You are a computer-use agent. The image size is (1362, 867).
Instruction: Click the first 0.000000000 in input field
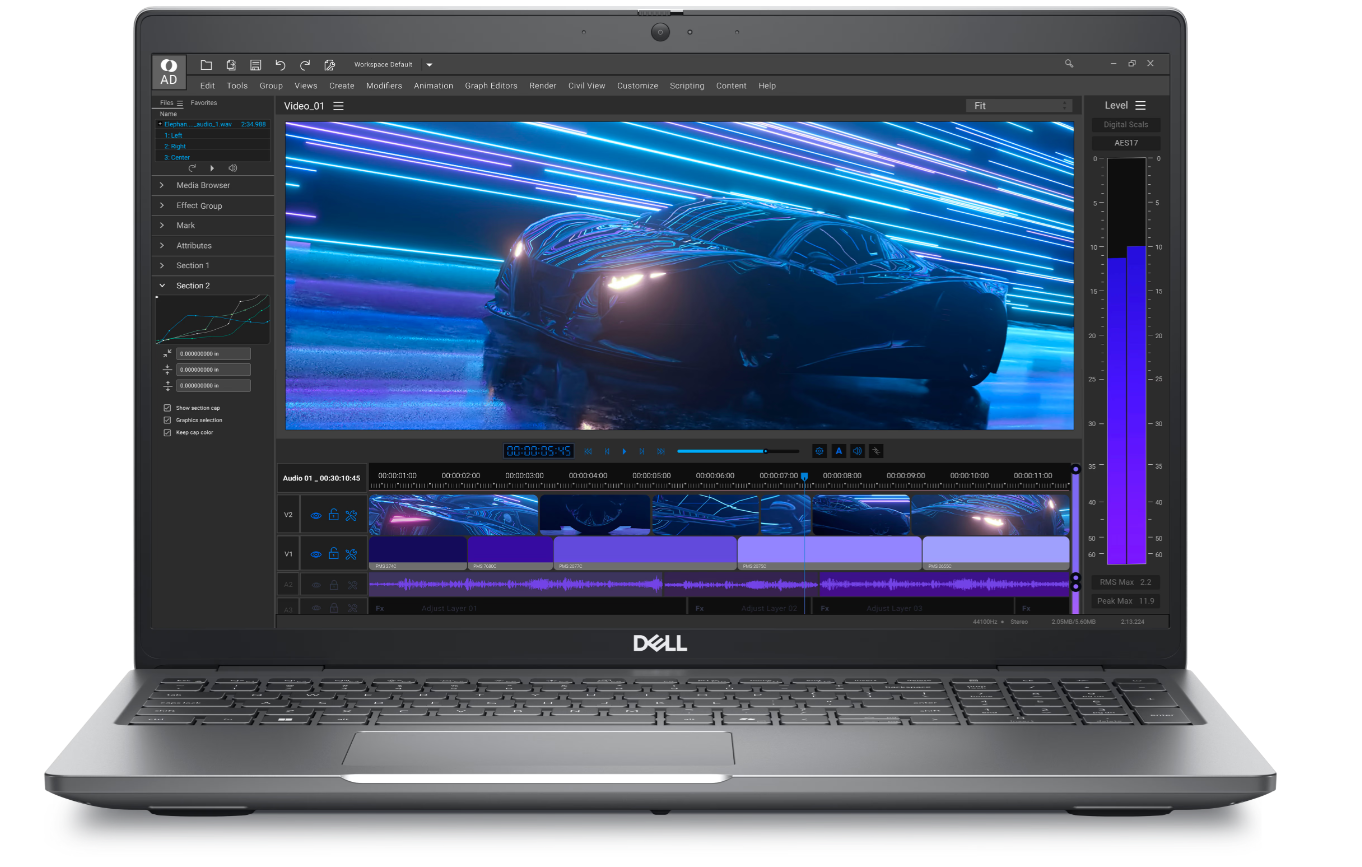(213, 354)
